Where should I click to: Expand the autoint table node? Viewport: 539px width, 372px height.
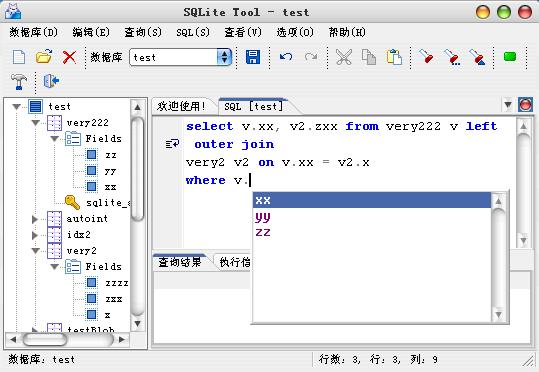tap(35, 219)
